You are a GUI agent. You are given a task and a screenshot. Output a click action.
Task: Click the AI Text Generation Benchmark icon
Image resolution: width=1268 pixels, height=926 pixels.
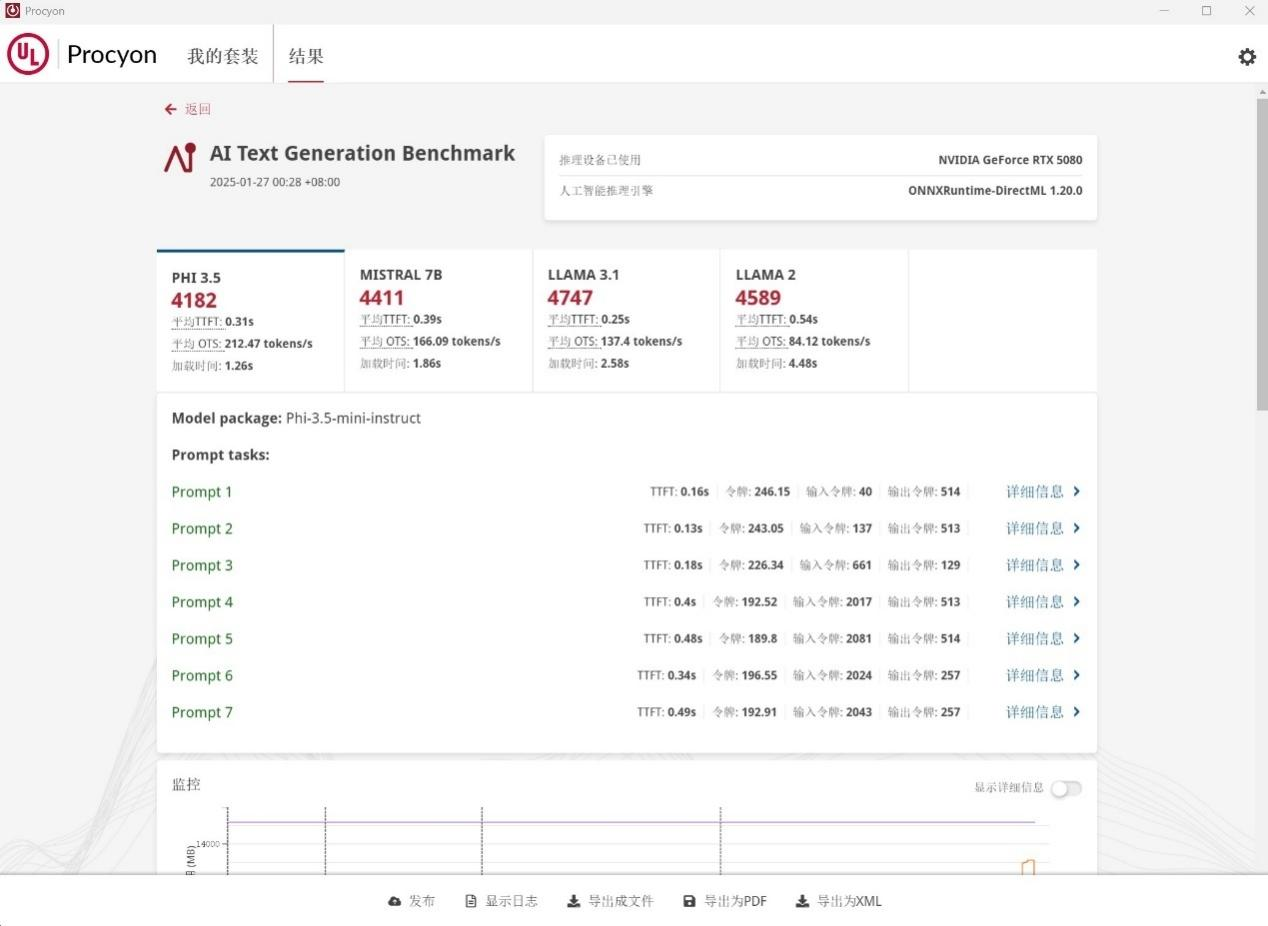coord(180,157)
